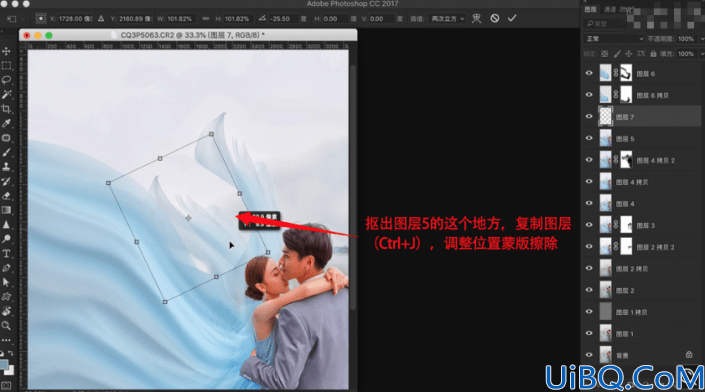Lock image pixels brush icon
705x392 pixels.
pyautogui.click(x=617, y=54)
